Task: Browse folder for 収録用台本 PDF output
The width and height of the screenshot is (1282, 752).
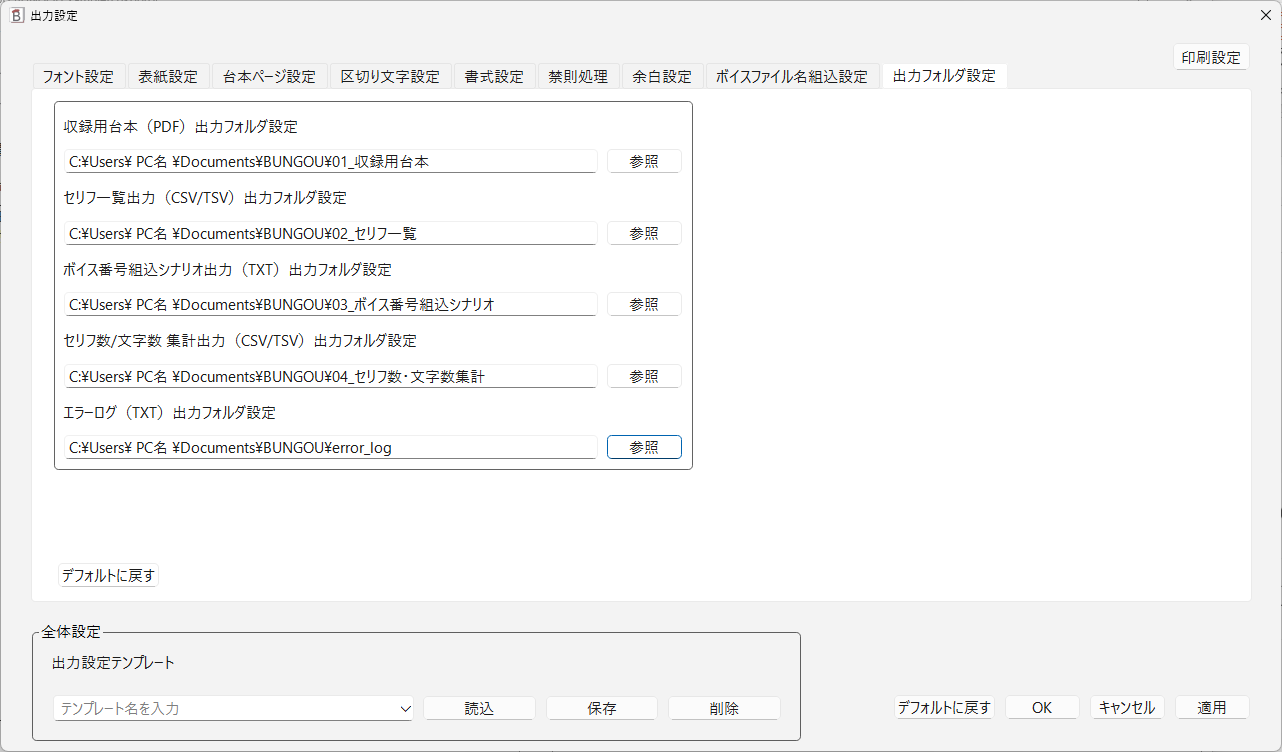Action: (x=644, y=160)
